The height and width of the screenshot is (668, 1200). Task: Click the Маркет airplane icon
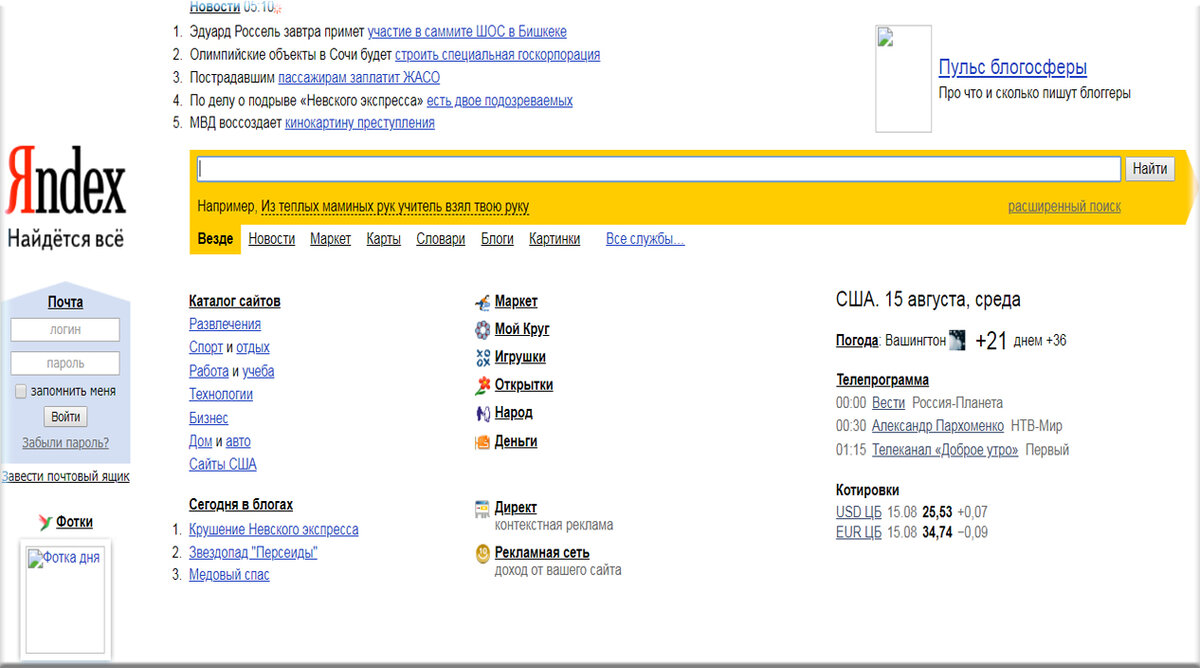click(x=483, y=302)
